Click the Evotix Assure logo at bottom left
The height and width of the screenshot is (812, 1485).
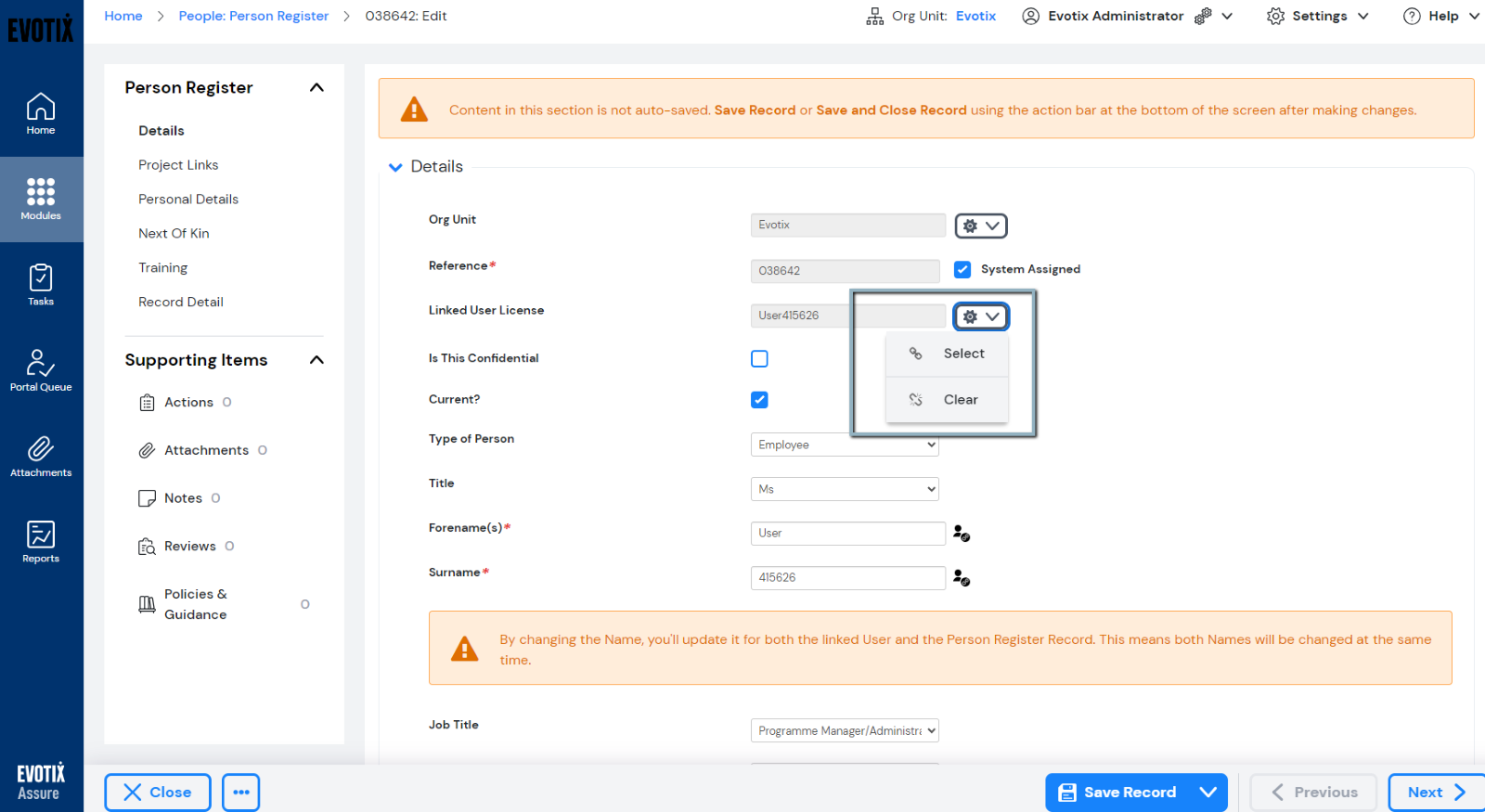click(x=41, y=782)
